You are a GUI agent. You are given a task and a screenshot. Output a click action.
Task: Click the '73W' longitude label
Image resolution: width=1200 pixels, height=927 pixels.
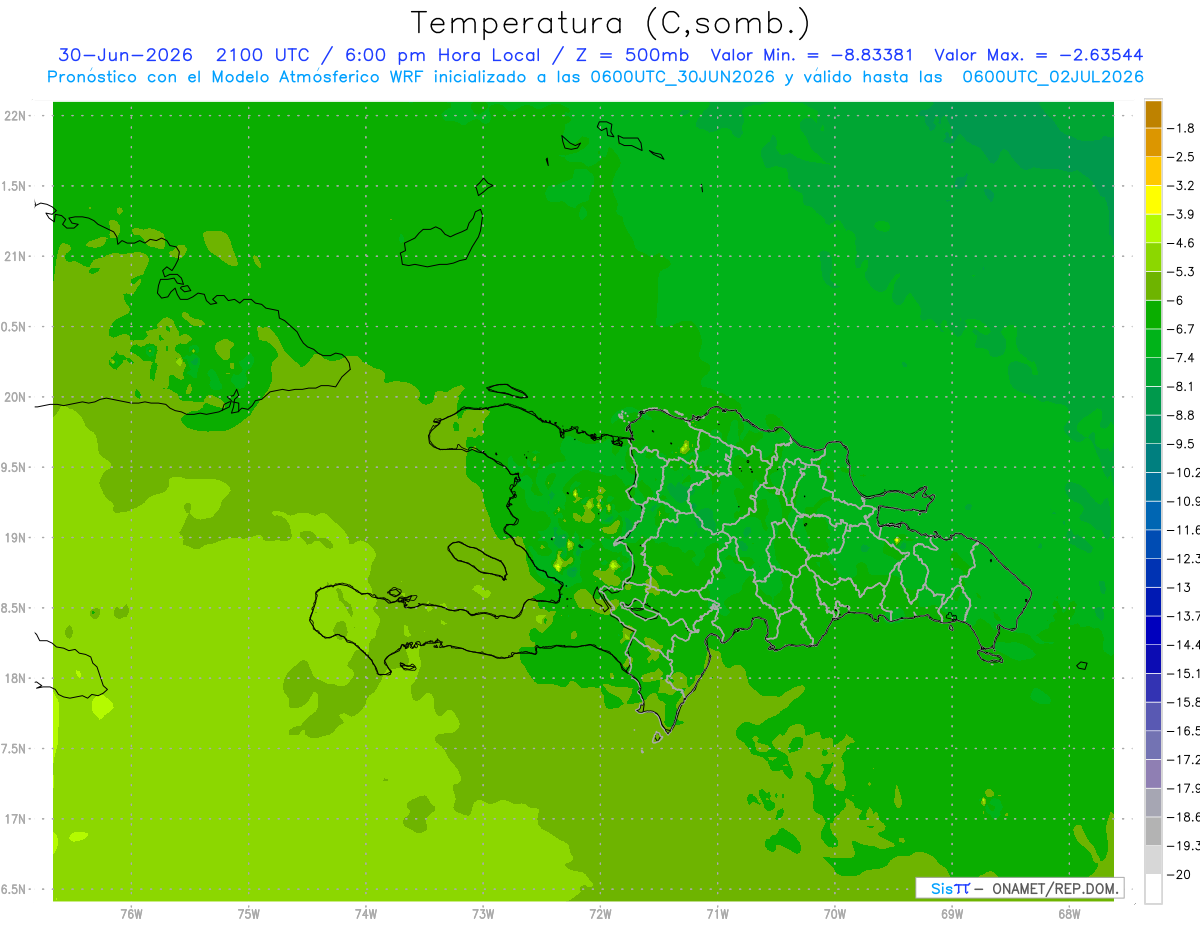[483, 913]
